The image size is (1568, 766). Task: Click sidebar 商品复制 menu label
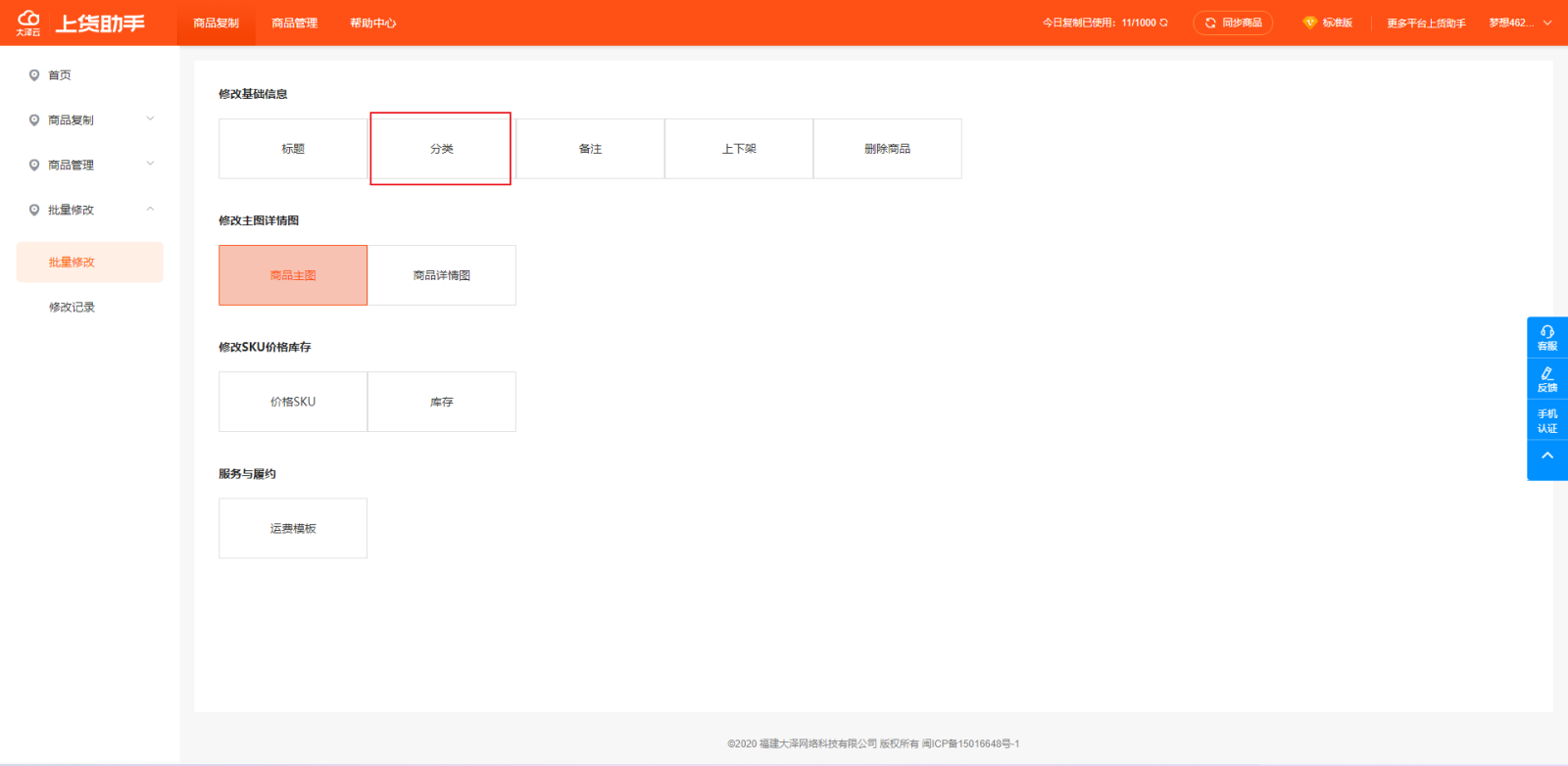[x=71, y=120]
